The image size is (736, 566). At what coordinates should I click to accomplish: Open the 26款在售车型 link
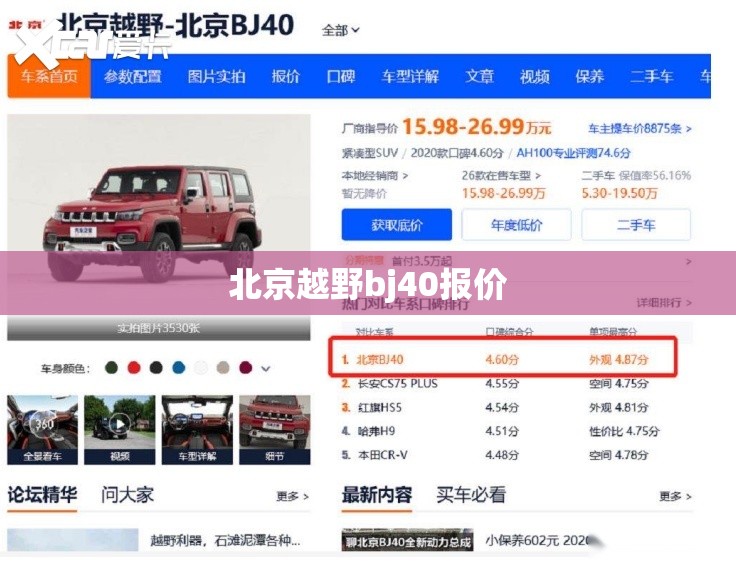click(x=501, y=176)
